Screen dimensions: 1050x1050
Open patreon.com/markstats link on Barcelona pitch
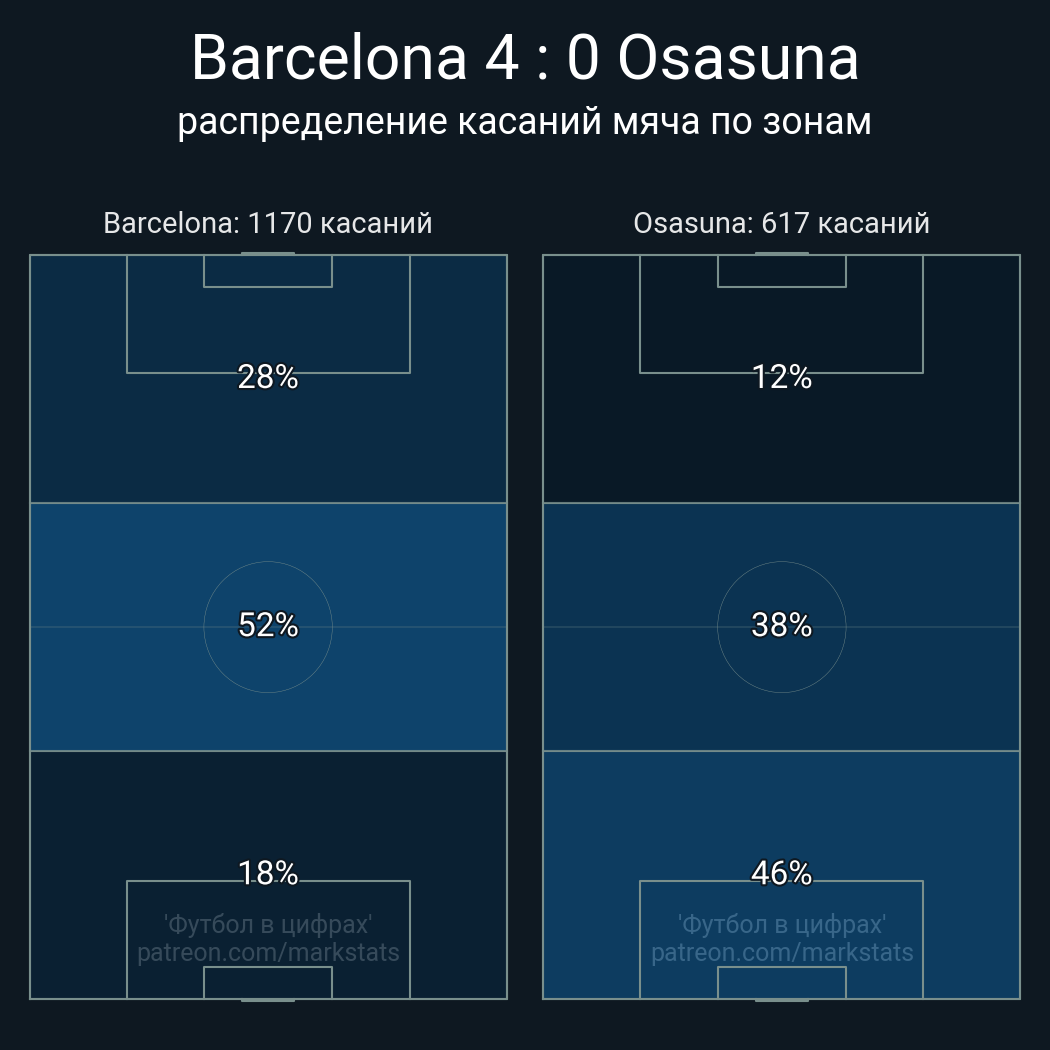click(x=268, y=952)
